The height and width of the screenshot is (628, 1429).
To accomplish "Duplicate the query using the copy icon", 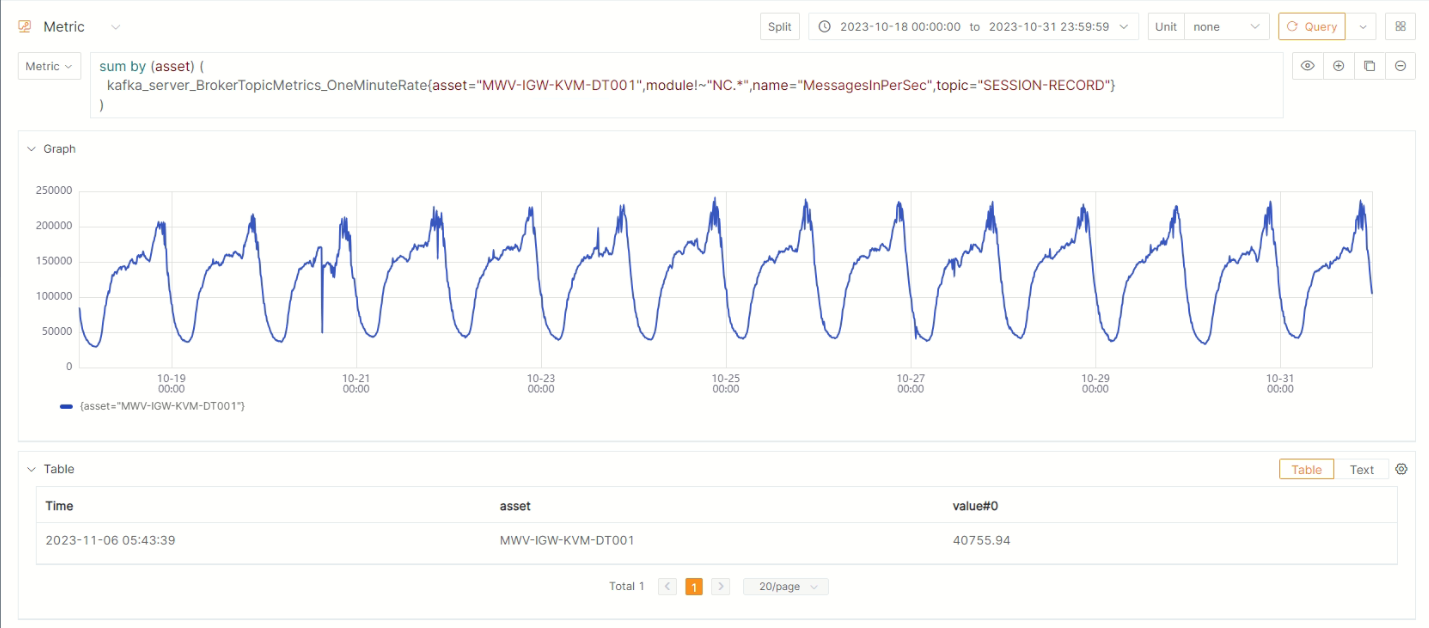I will 1369,66.
